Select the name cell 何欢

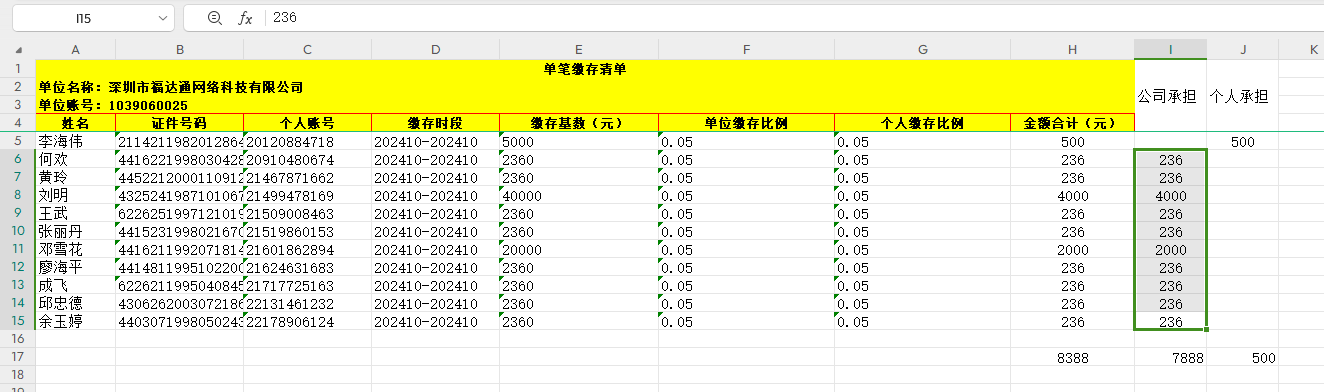pyautogui.click(x=76, y=159)
